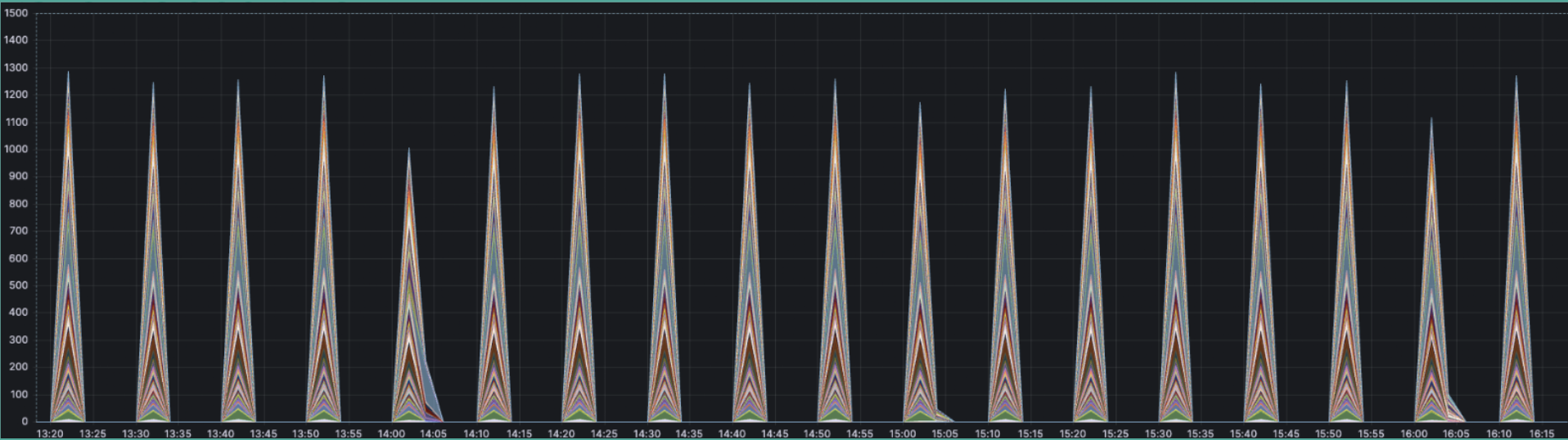This screenshot has height=440, width=1568.
Task: Click the x-axis time label 13:35
Action: pyautogui.click(x=178, y=433)
